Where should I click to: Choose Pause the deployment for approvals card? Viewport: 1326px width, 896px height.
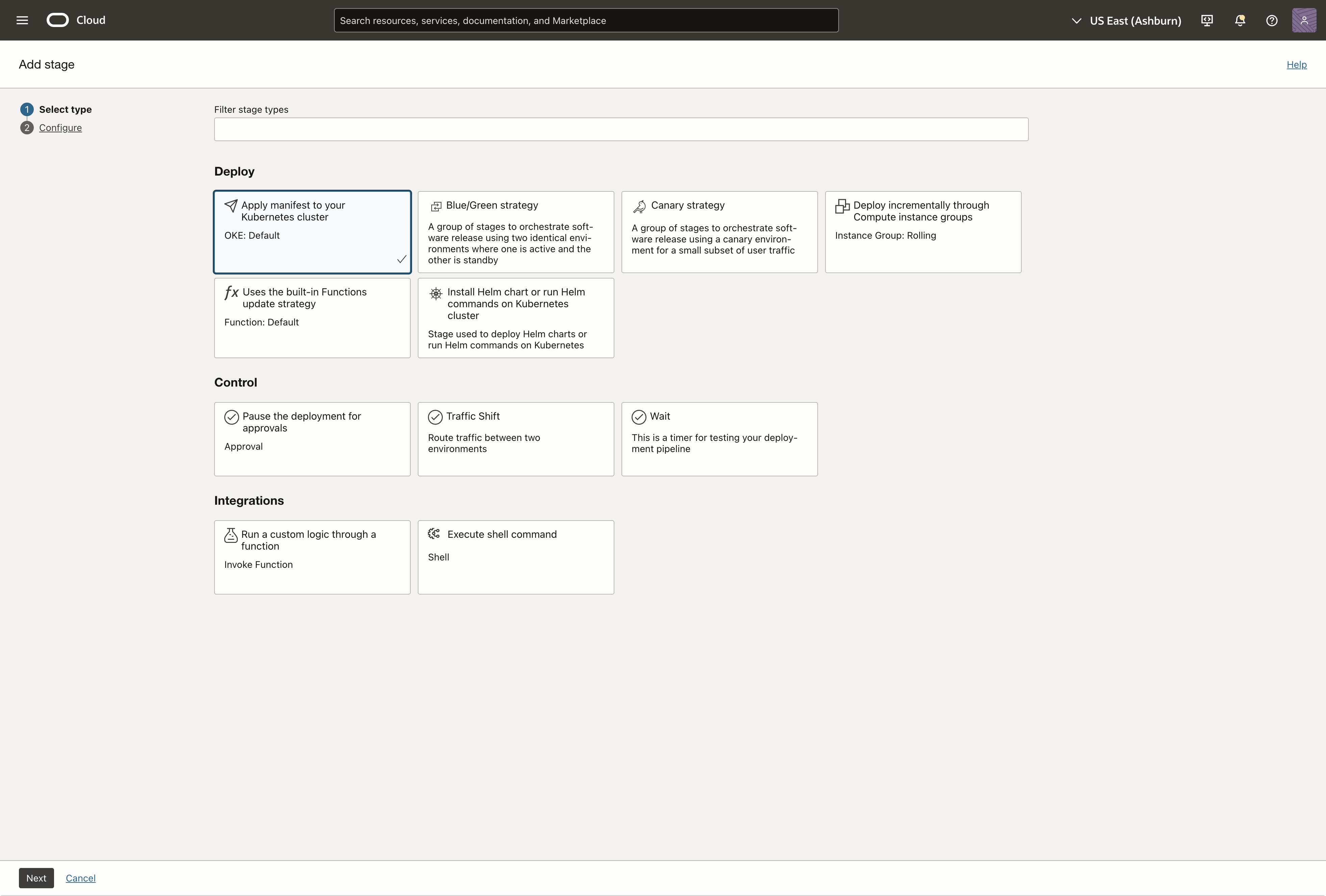[x=312, y=439]
